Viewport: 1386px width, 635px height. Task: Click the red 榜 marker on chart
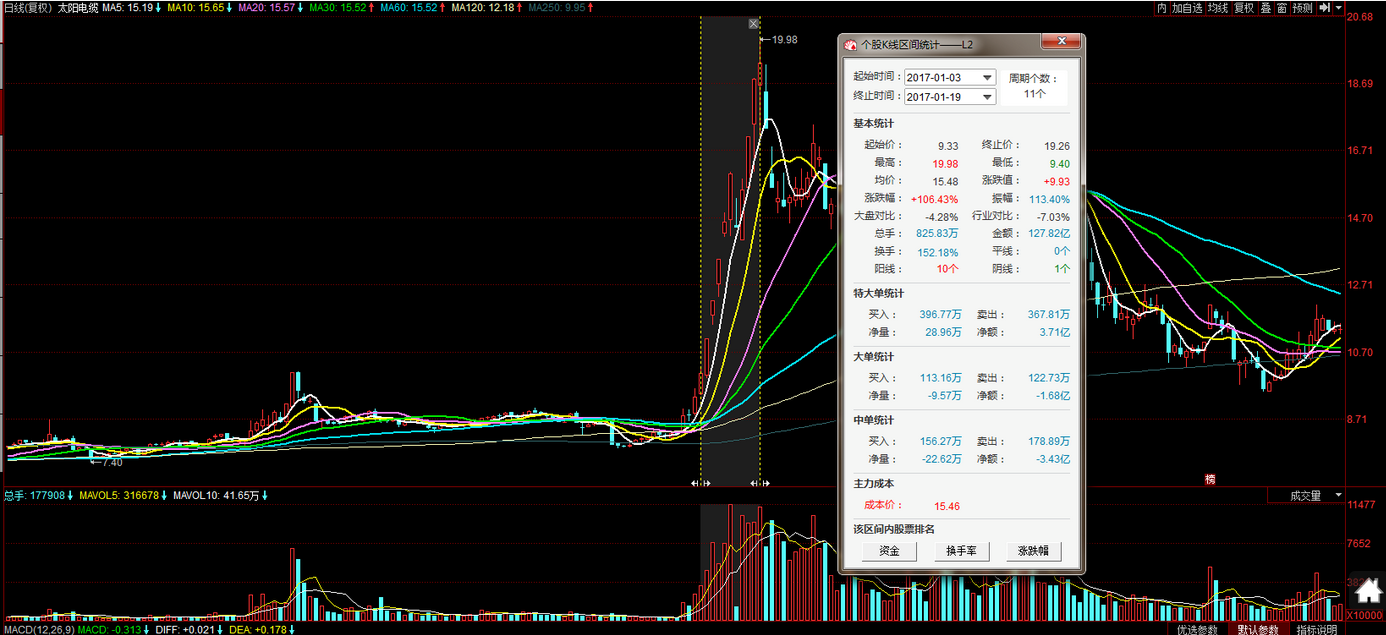1210,480
